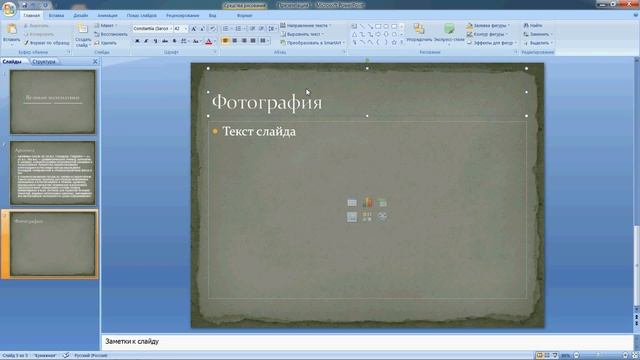
Task: Select the star shape in shapes gallery
Action: [x=394, y=42]
